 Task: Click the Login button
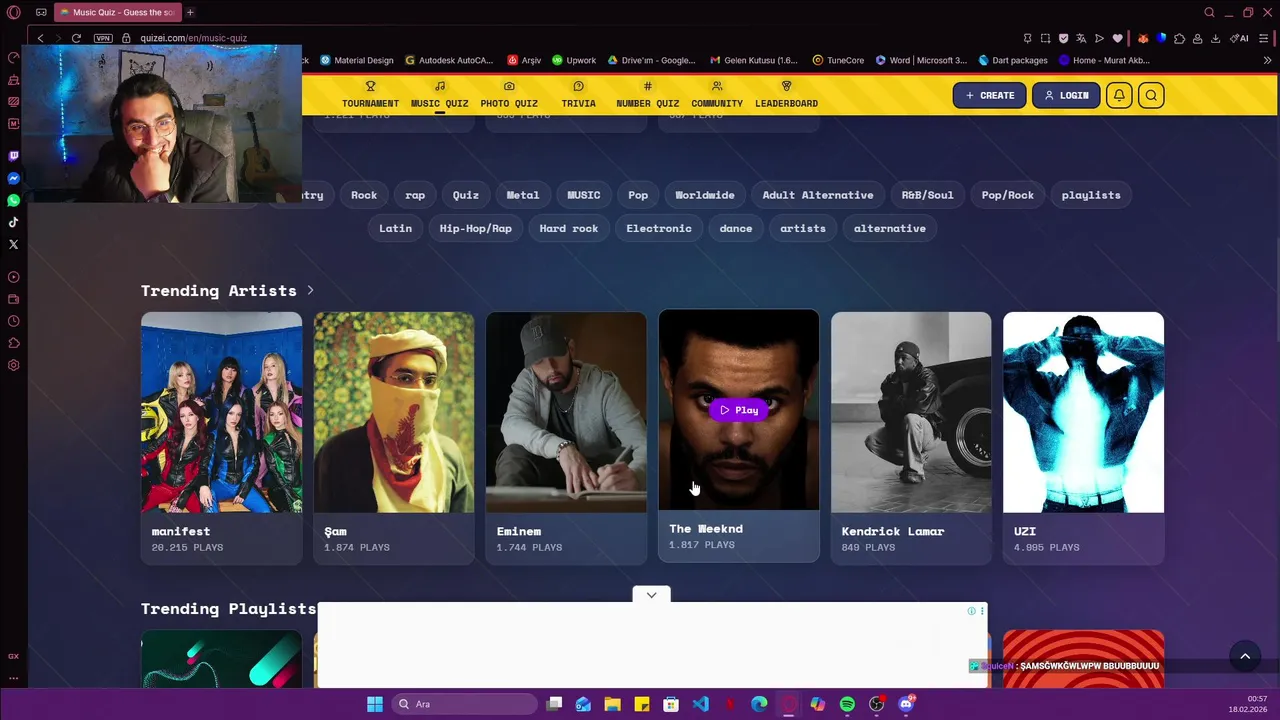pos(1066,95)
